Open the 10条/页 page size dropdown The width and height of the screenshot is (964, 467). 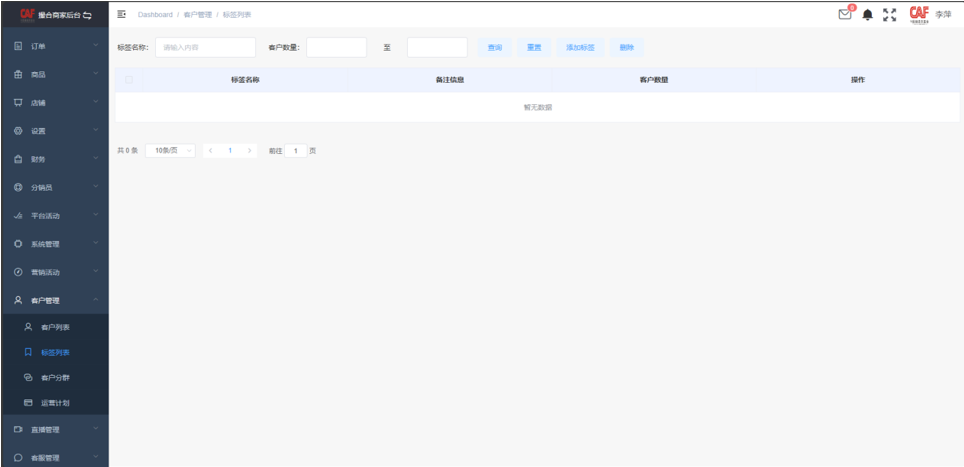point(170,151)
